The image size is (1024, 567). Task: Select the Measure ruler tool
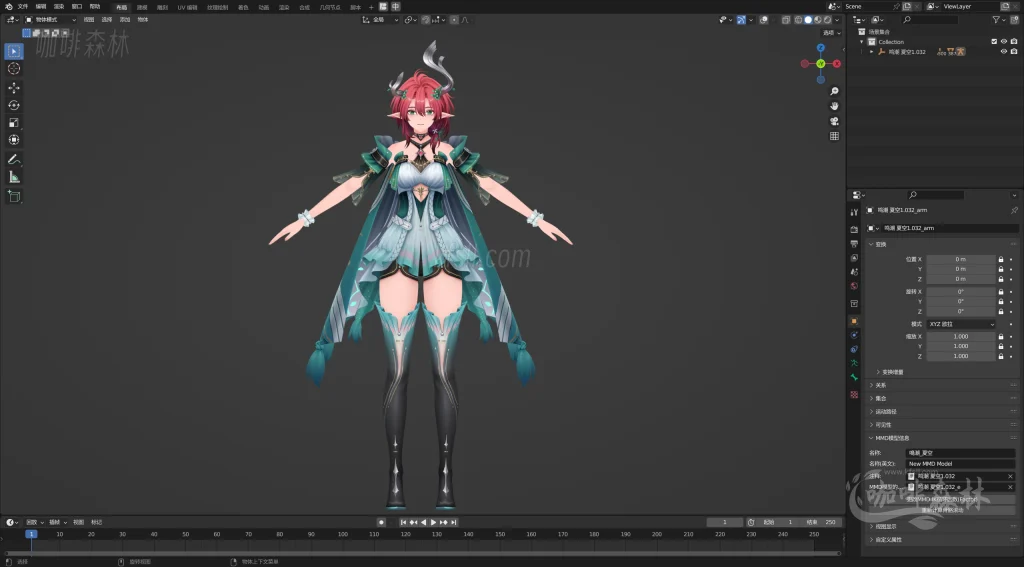point(14,177)
